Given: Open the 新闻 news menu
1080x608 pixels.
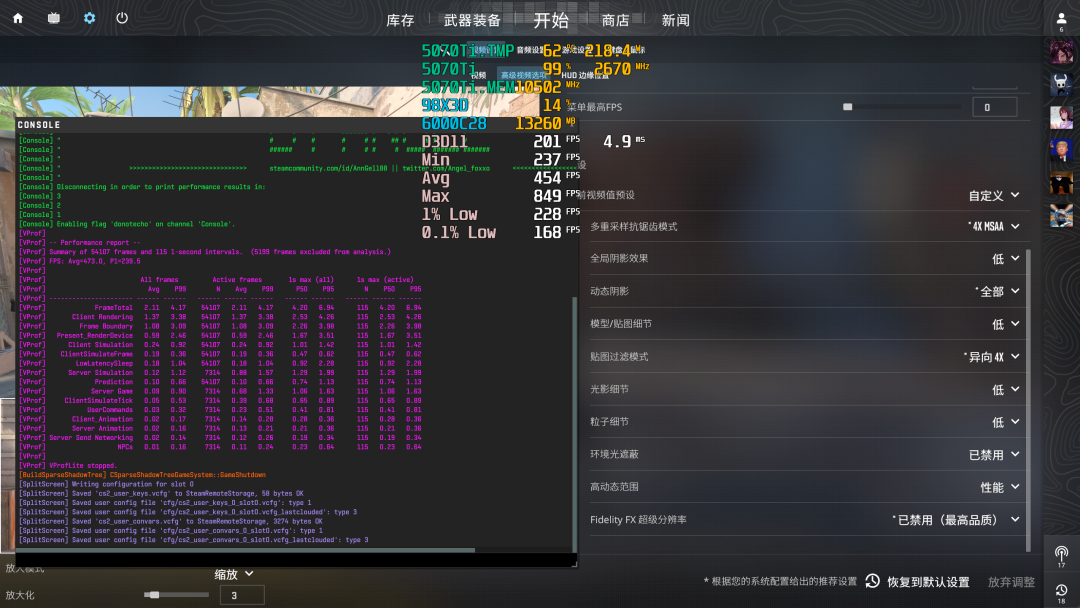Looking at the screenshot, I should tap(676, 21).
